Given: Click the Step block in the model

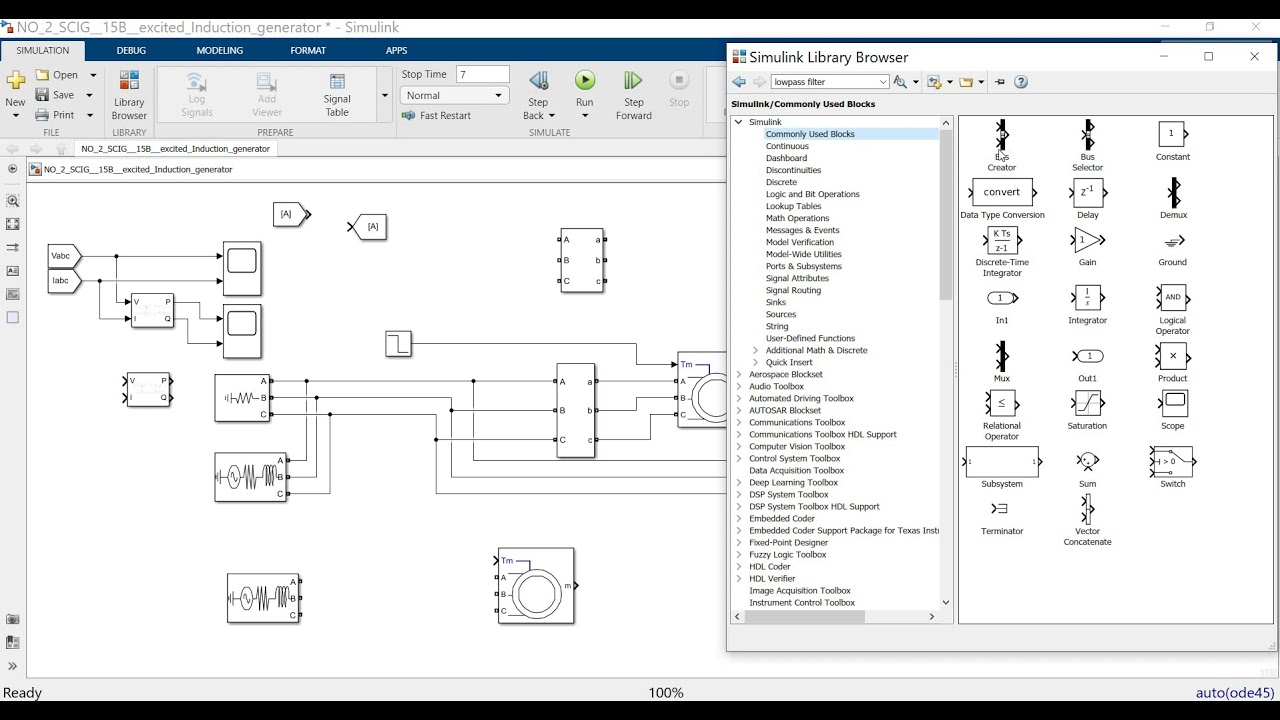Looking at the screenshot, I should 398,344.
